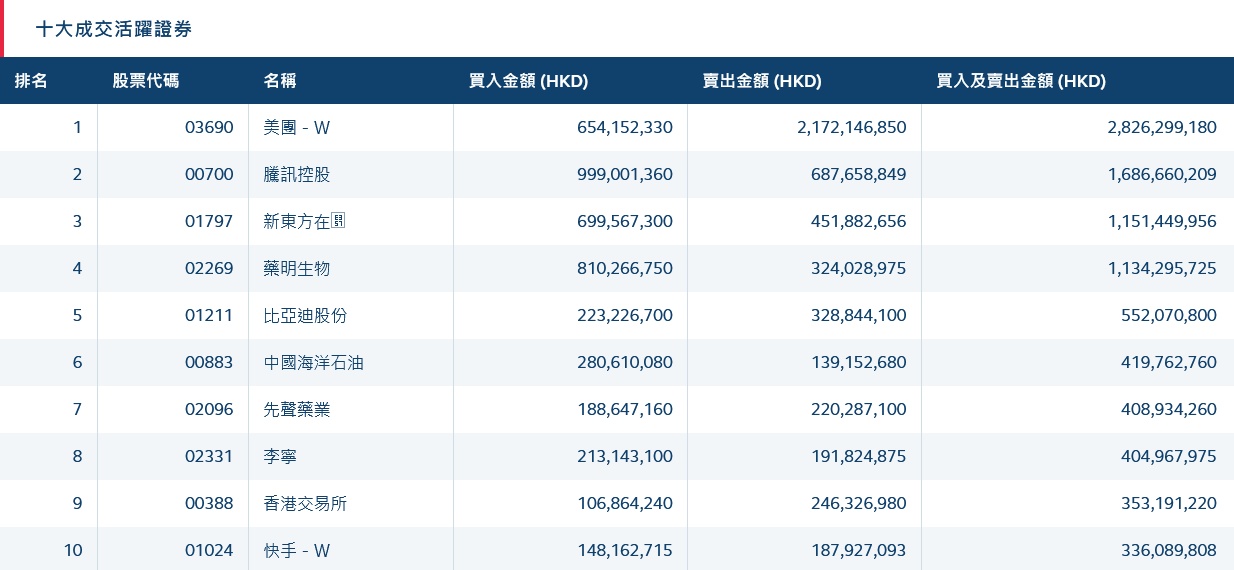Select sell amount 187,927,093
This screenshot has width=1234, height=570.
pyautogui.click(x=859, y=550)
